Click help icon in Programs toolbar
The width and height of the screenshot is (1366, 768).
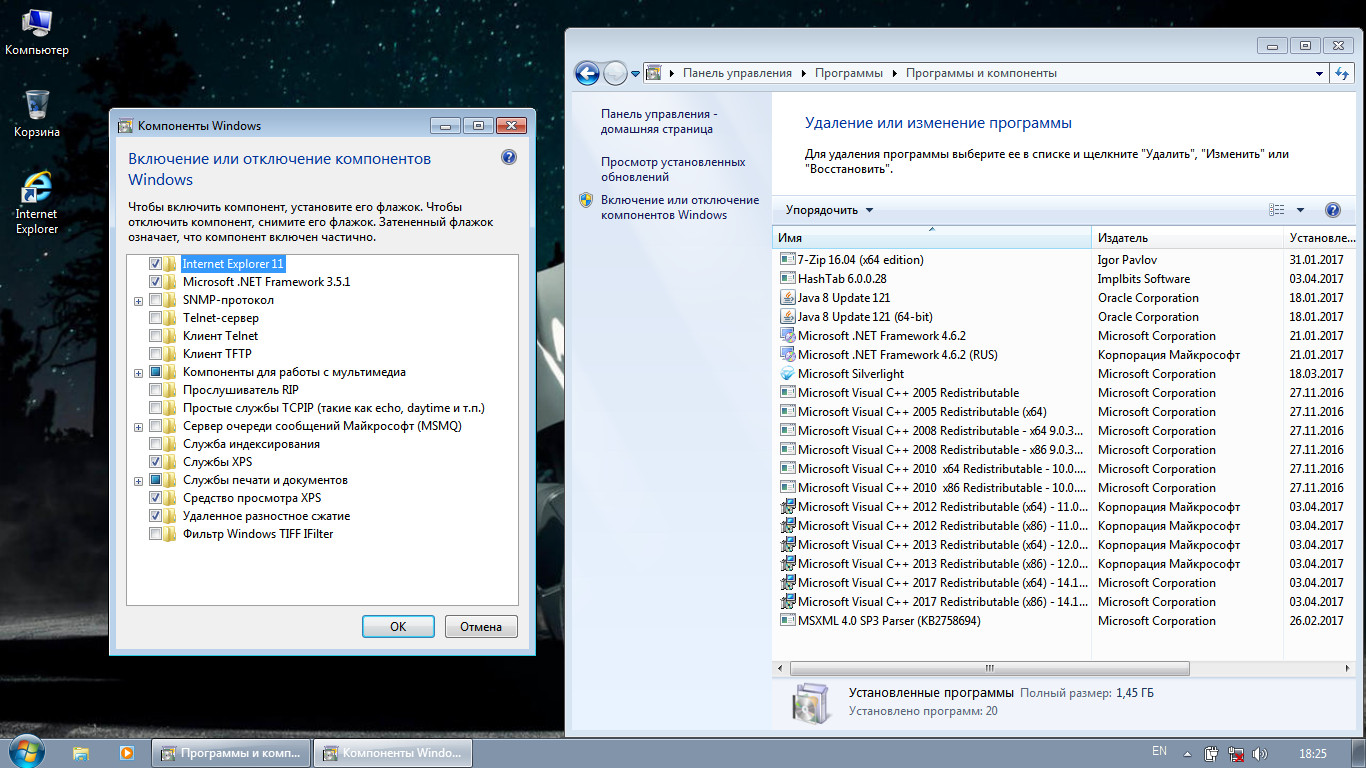1332,210
